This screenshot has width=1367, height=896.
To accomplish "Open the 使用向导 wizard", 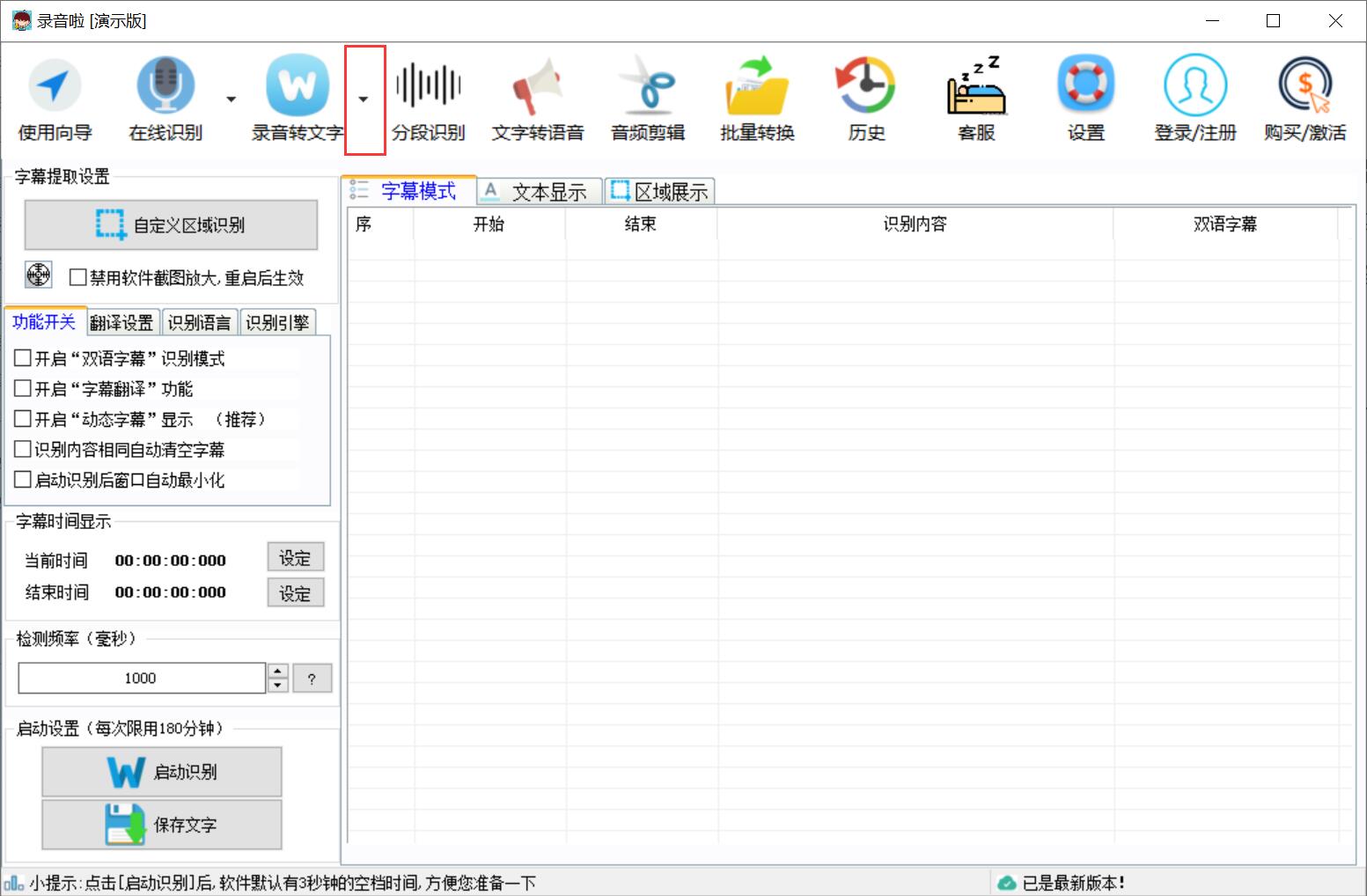I will tap(55, 97).
